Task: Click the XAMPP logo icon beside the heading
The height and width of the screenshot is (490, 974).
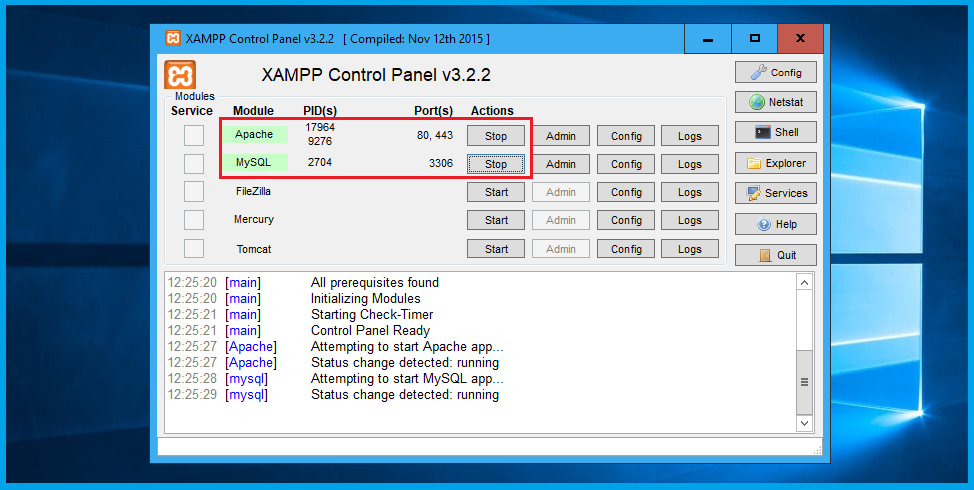Action: (180, 76)
